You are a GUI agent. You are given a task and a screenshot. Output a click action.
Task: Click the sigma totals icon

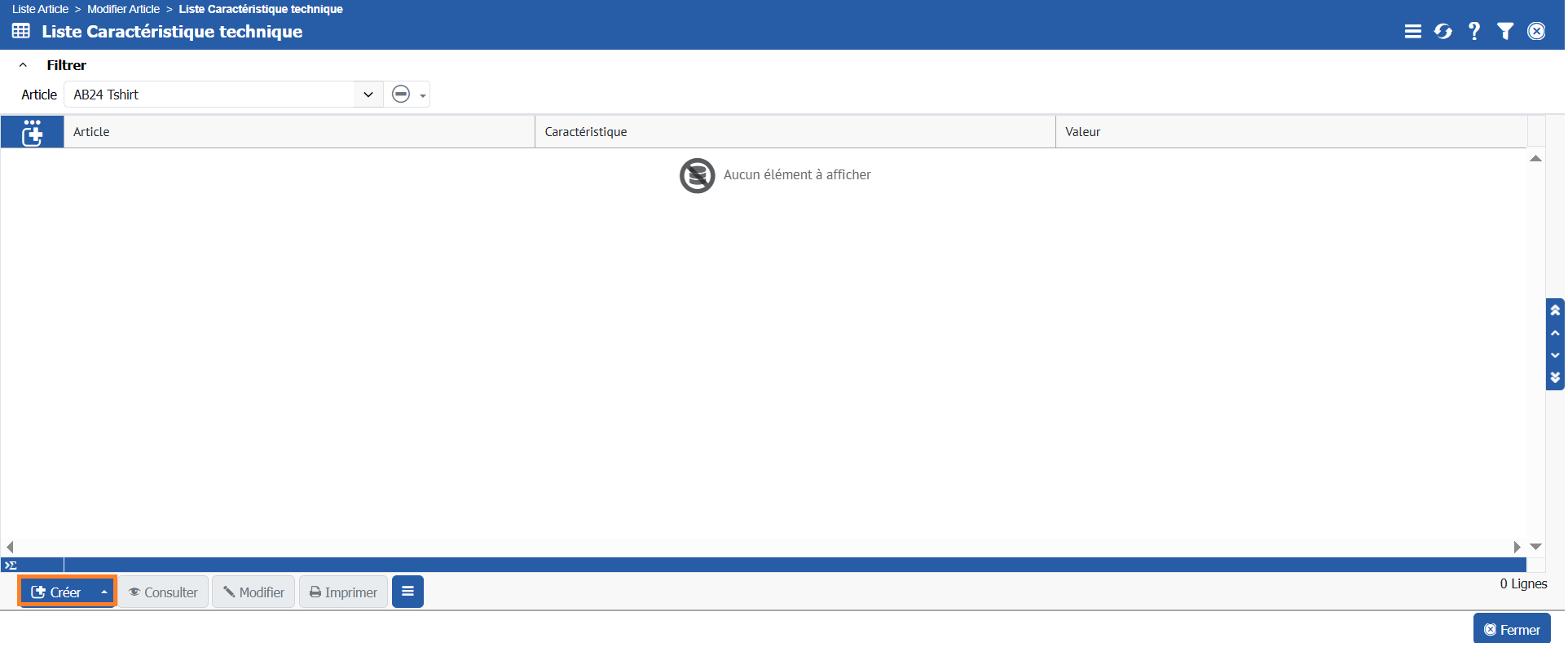[11, 566]
